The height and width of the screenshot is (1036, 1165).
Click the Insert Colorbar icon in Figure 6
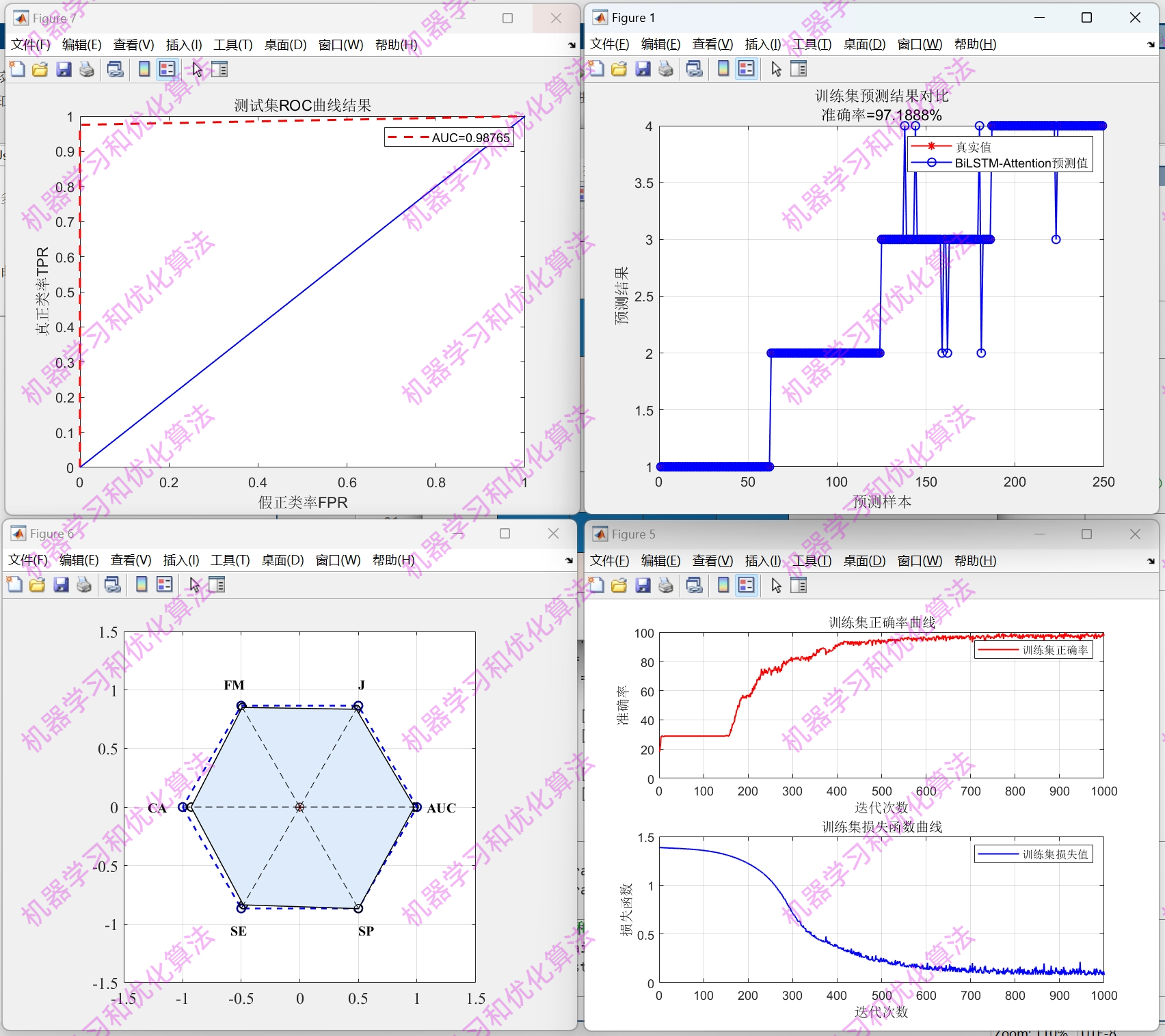[x=141, y=585]
